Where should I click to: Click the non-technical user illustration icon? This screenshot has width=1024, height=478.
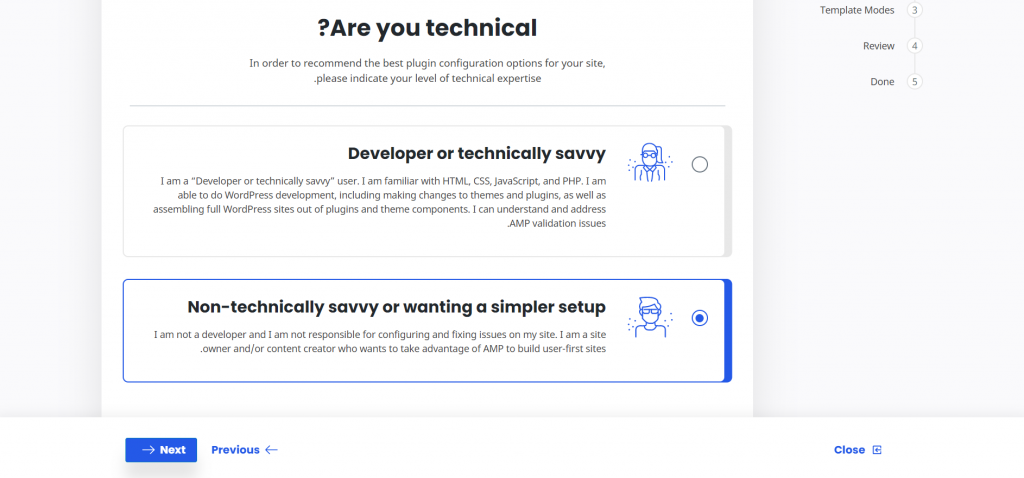(650, 316)
